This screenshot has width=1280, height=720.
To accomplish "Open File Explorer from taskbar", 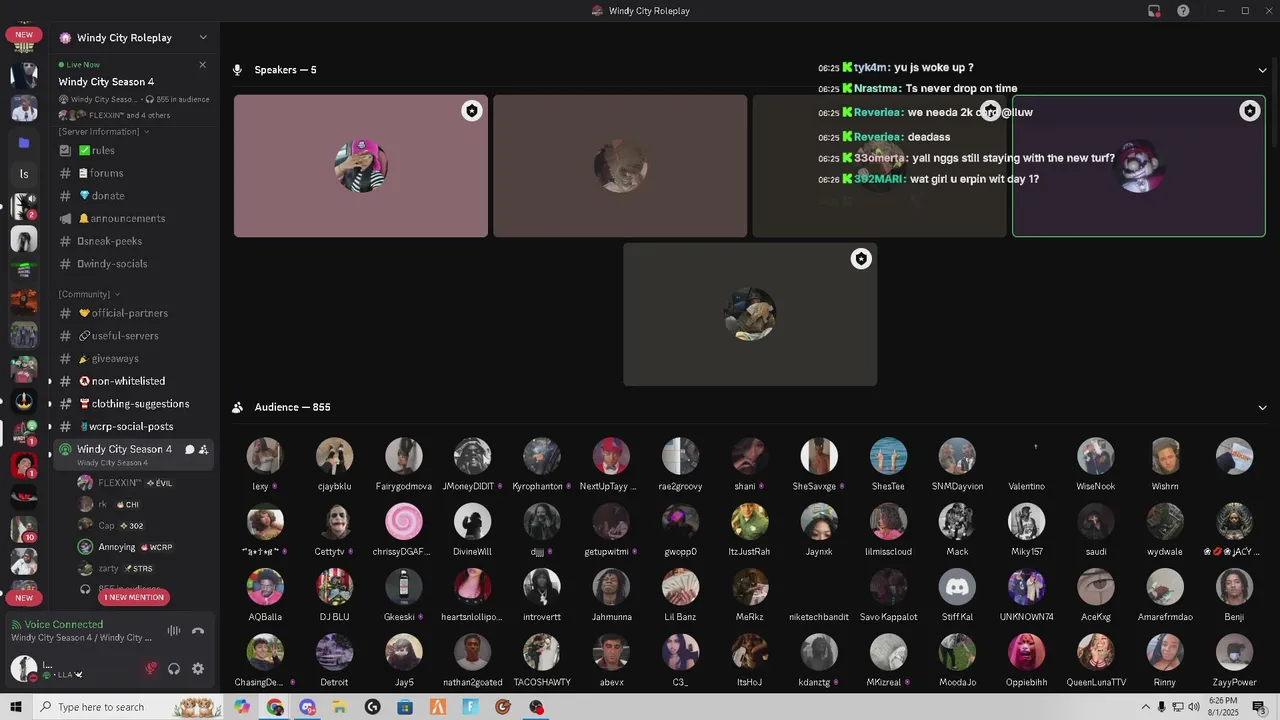I will point(340,707).
